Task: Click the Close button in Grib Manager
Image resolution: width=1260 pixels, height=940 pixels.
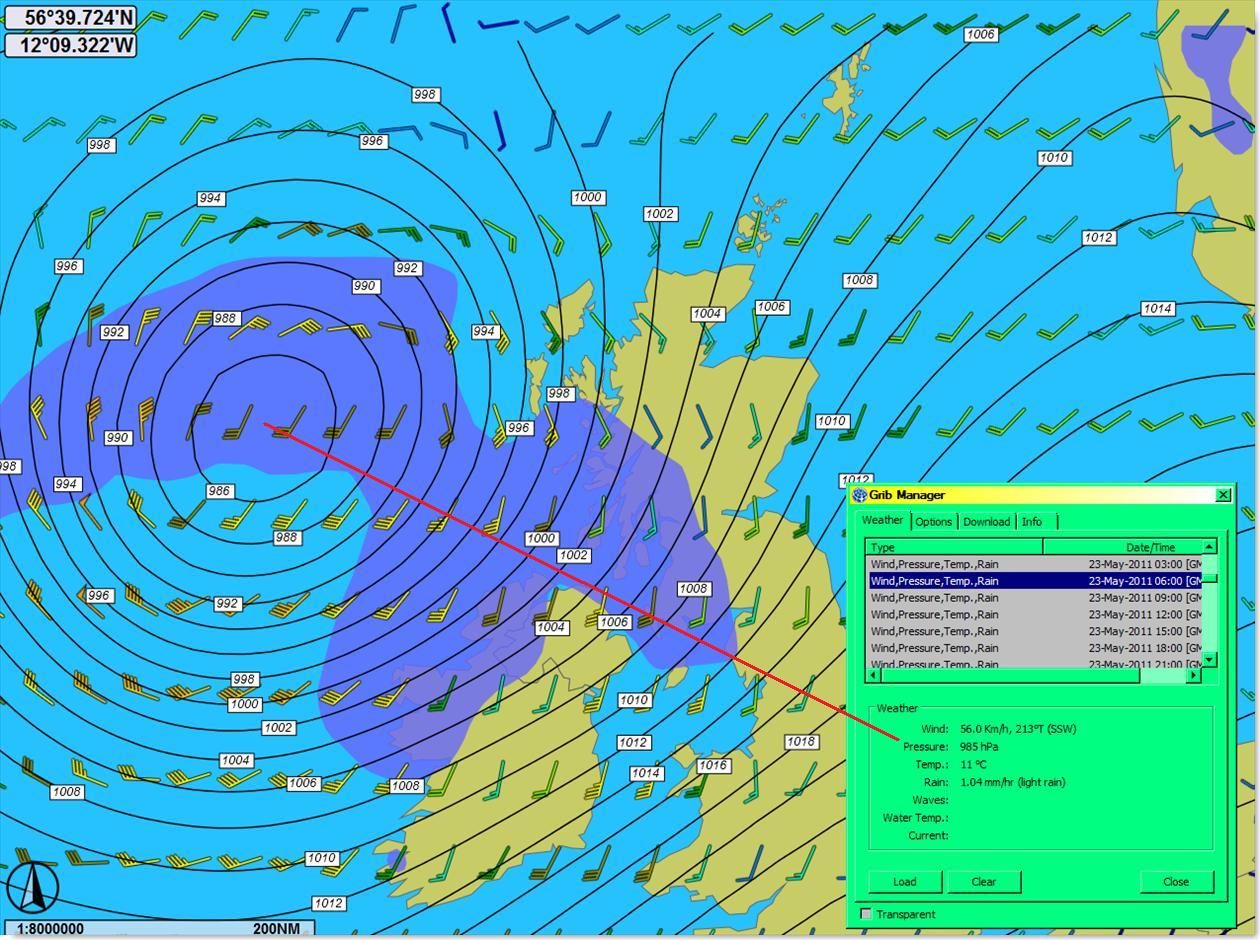Action: [1175, 881]
